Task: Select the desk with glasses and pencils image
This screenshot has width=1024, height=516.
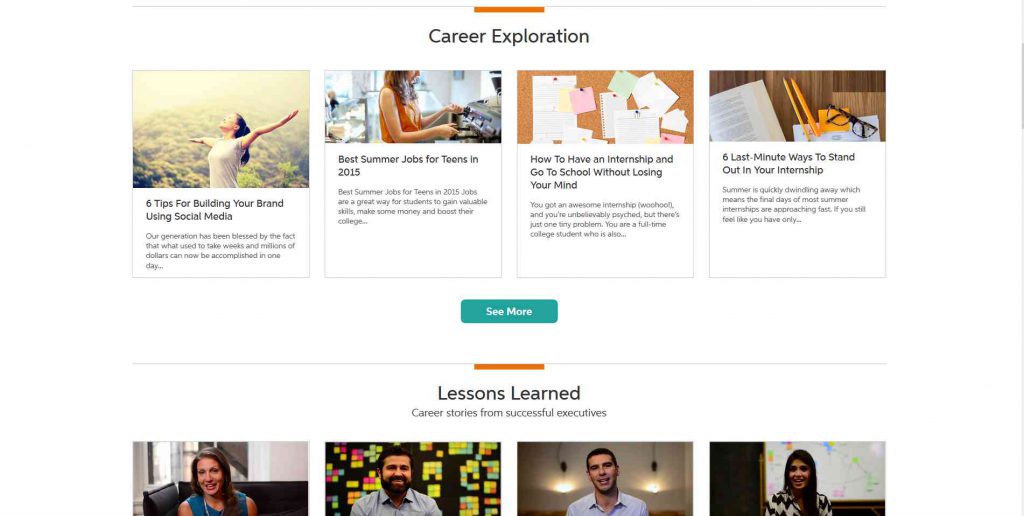Action: click(797, 106)
